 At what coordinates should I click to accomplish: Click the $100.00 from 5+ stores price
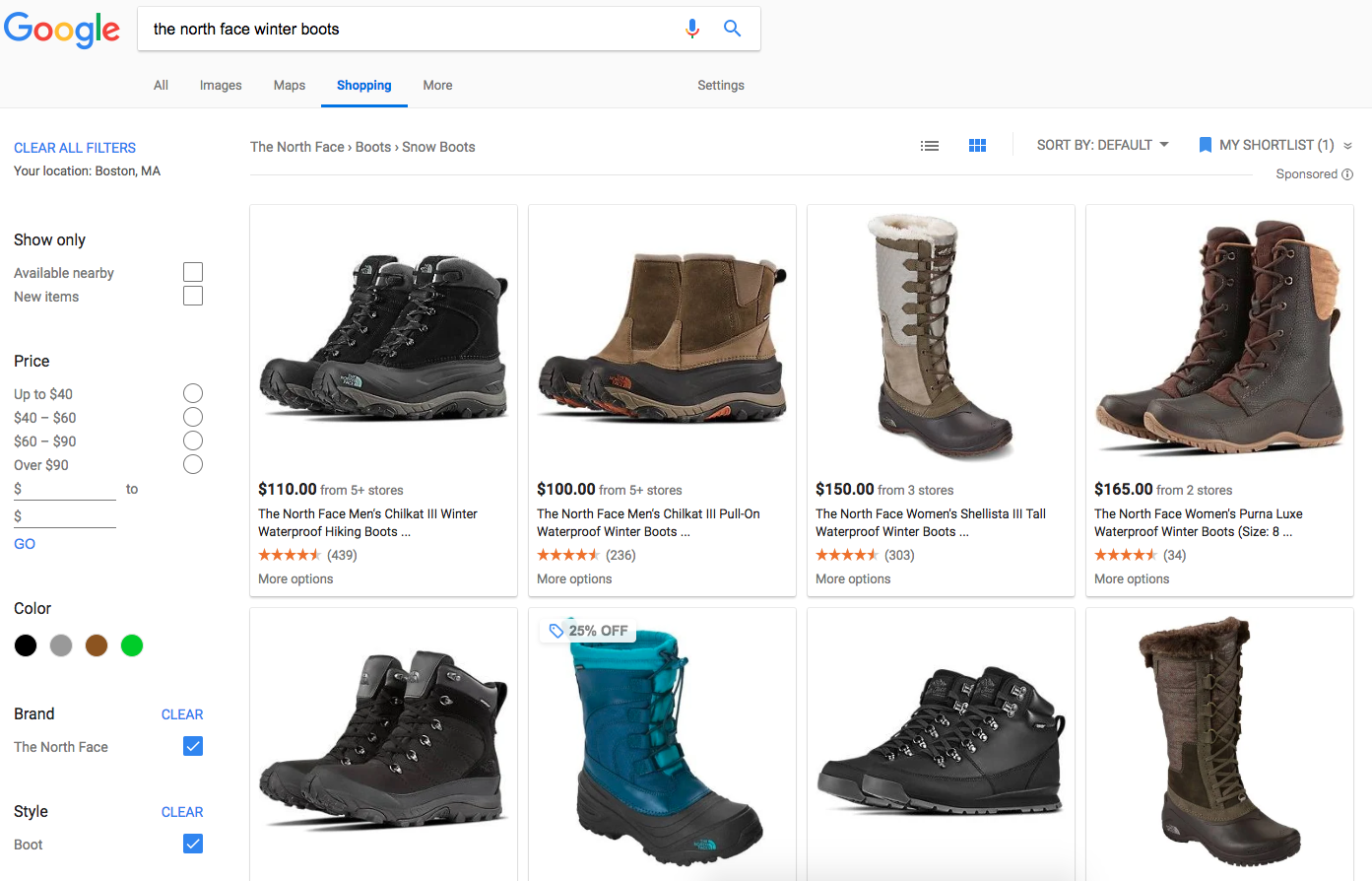coord(610,489)
